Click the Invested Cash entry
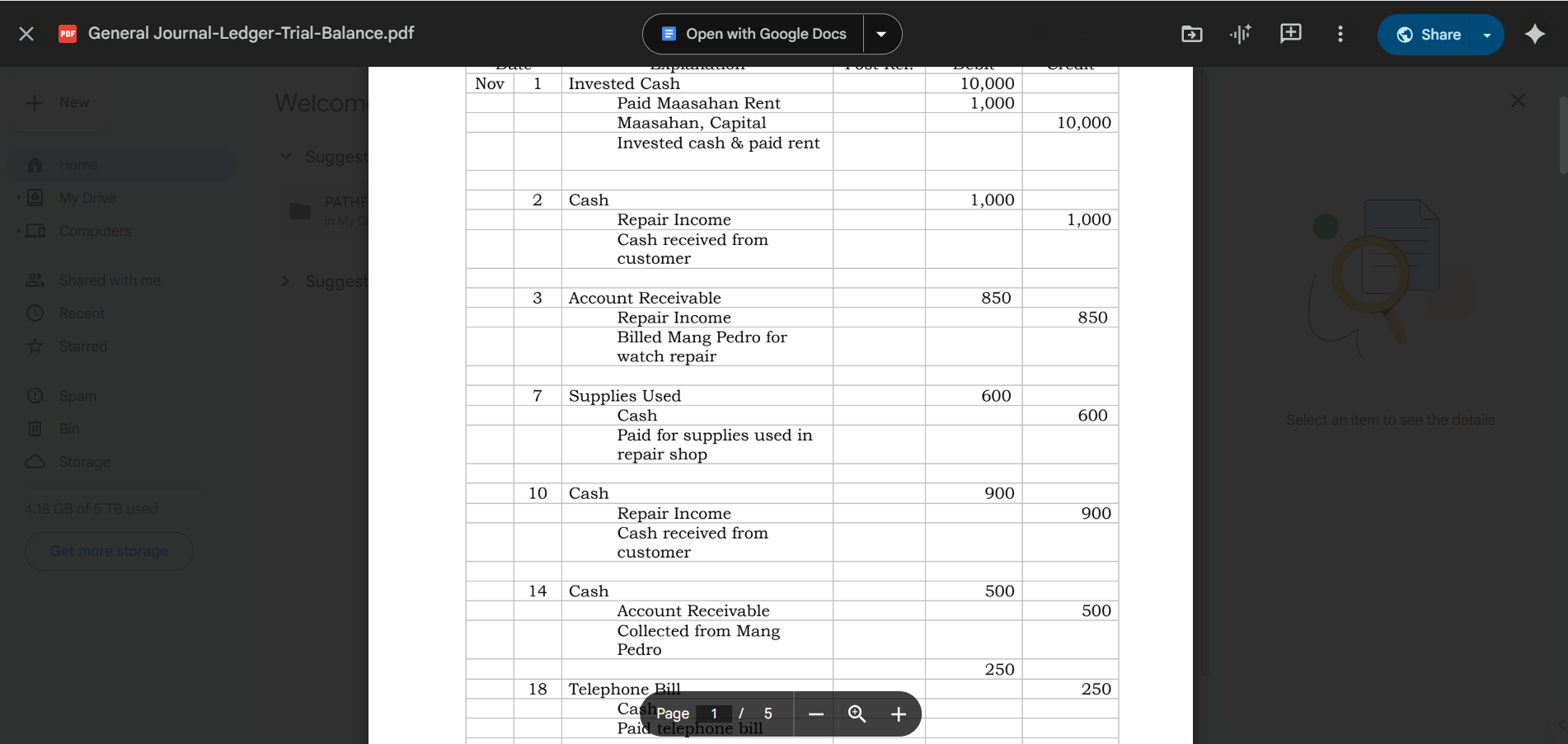The height and width of the screenshot is (744, 1568). 624,83
